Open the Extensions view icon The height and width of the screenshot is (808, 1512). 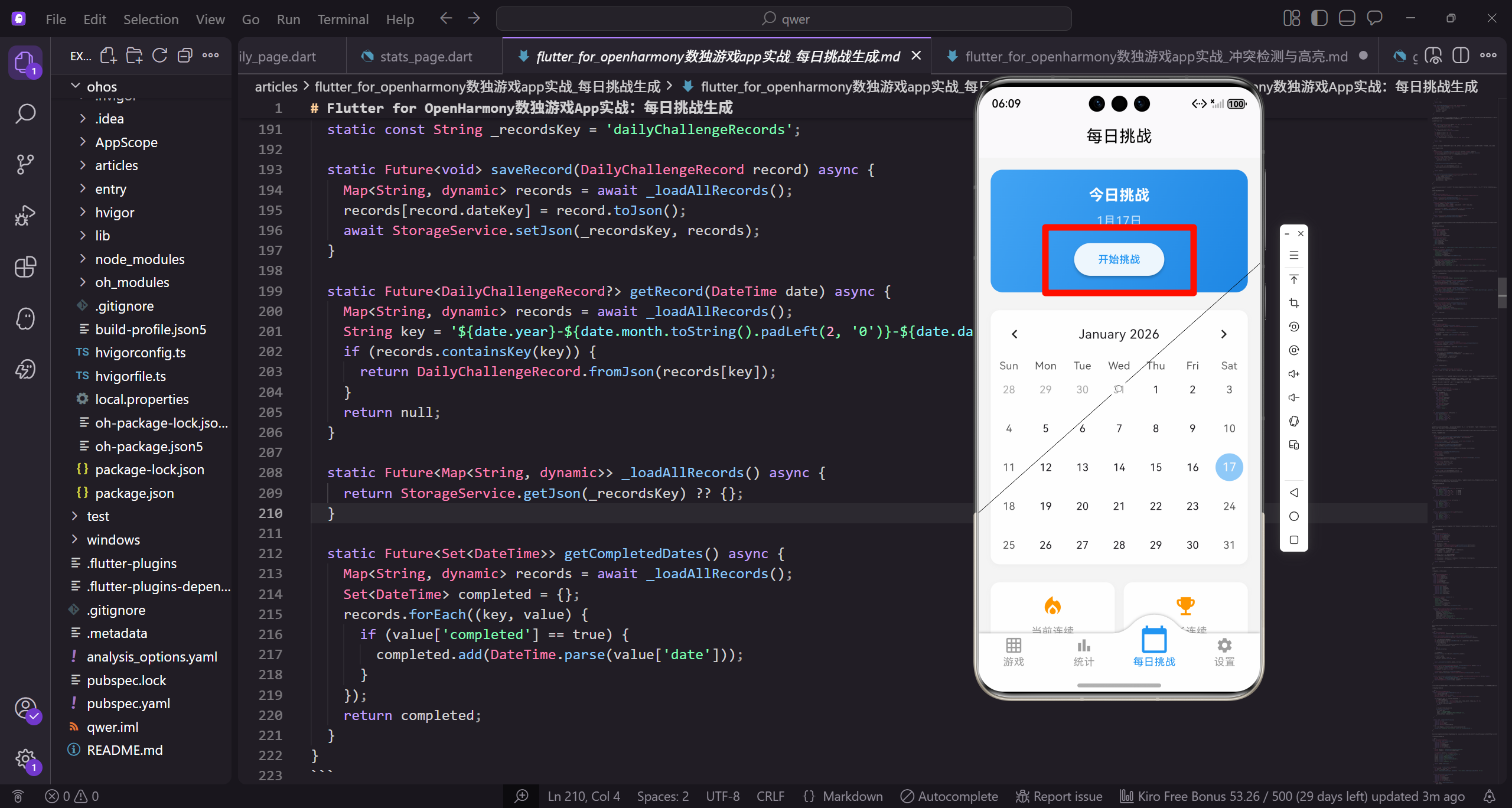coord(25,267)
